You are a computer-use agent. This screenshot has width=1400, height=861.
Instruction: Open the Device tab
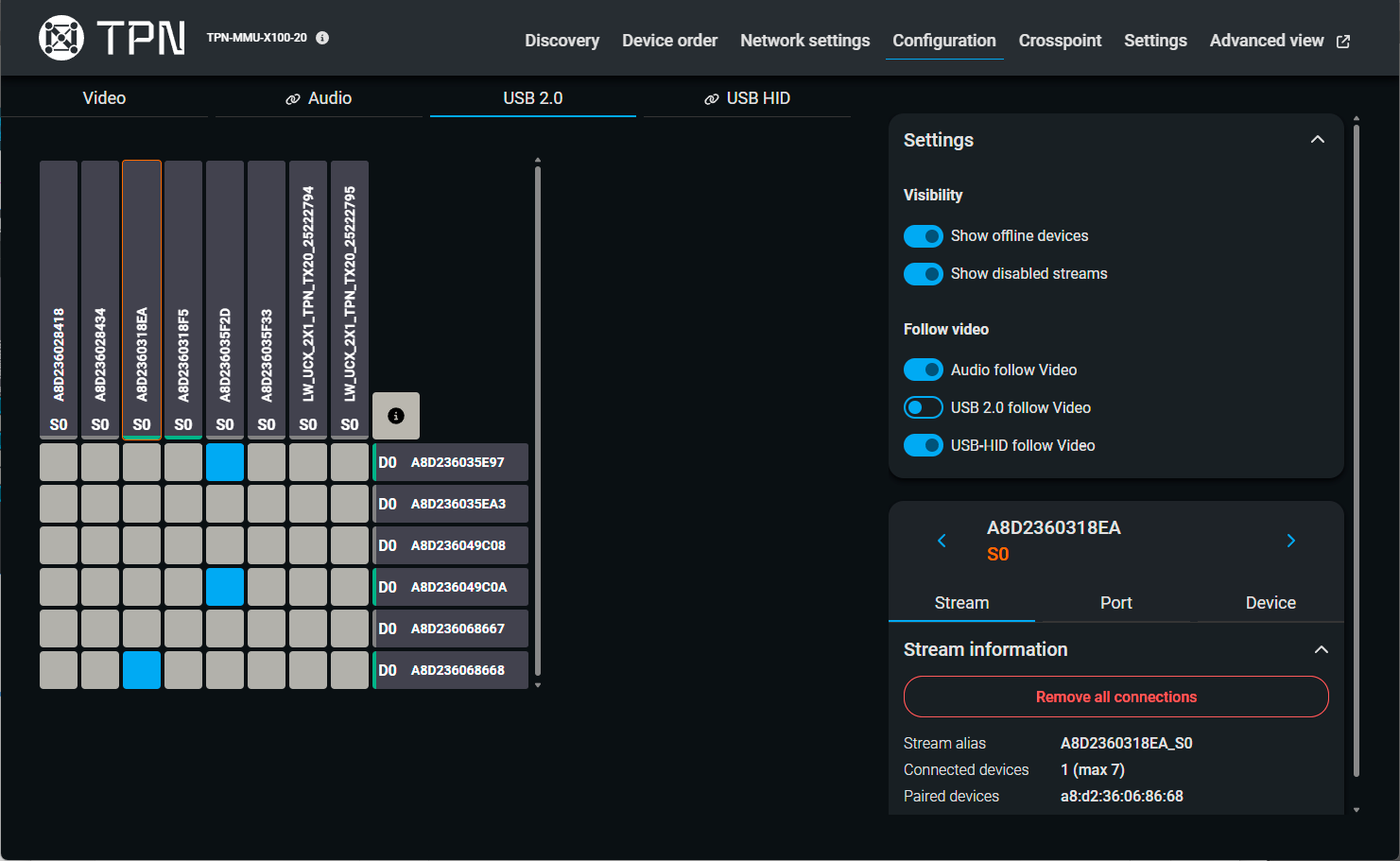1270,603
